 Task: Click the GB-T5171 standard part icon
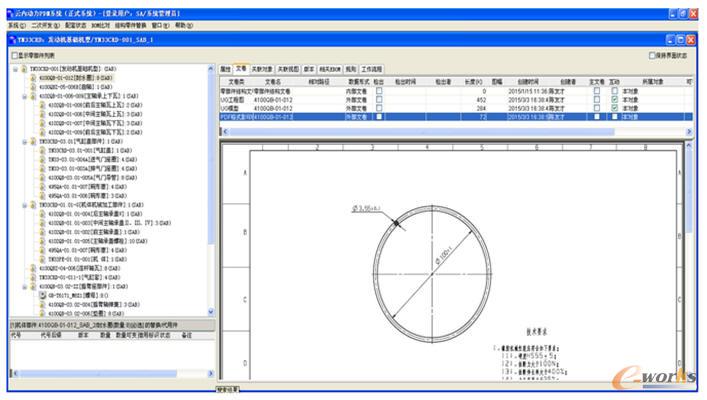point(42,295)
